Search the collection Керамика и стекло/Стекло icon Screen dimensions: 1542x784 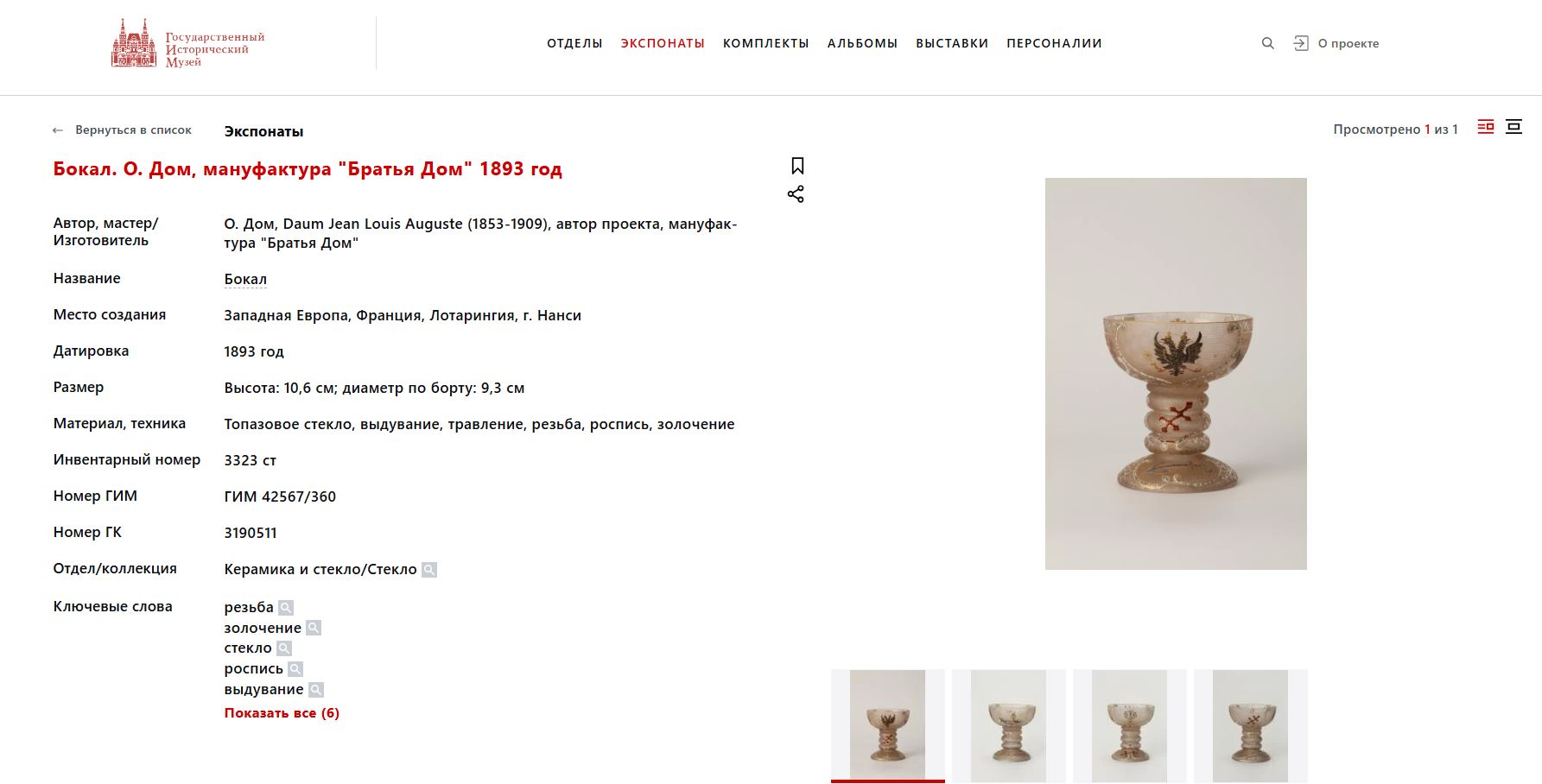(x=429, y=570)
